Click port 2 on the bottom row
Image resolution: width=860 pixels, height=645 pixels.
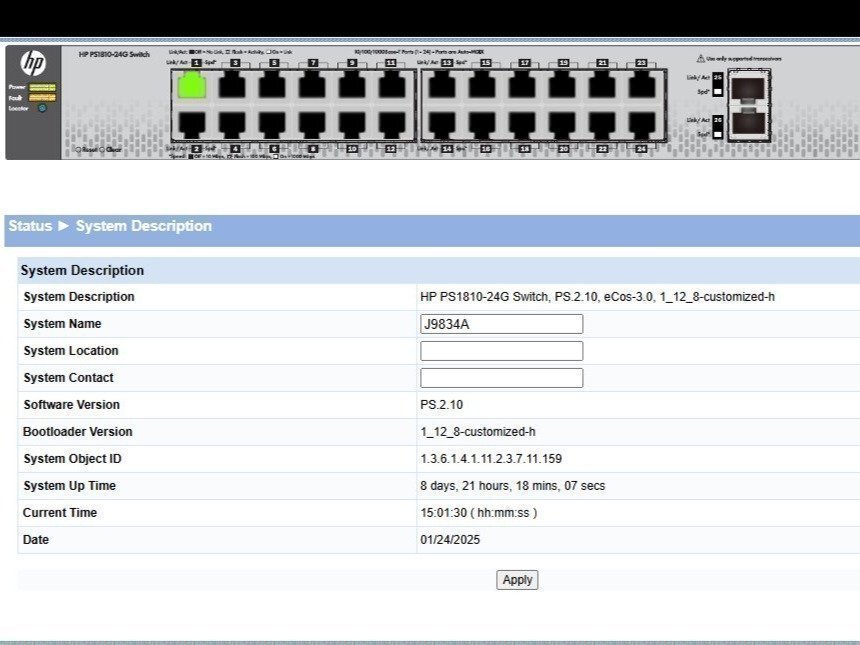pos(192,124)
